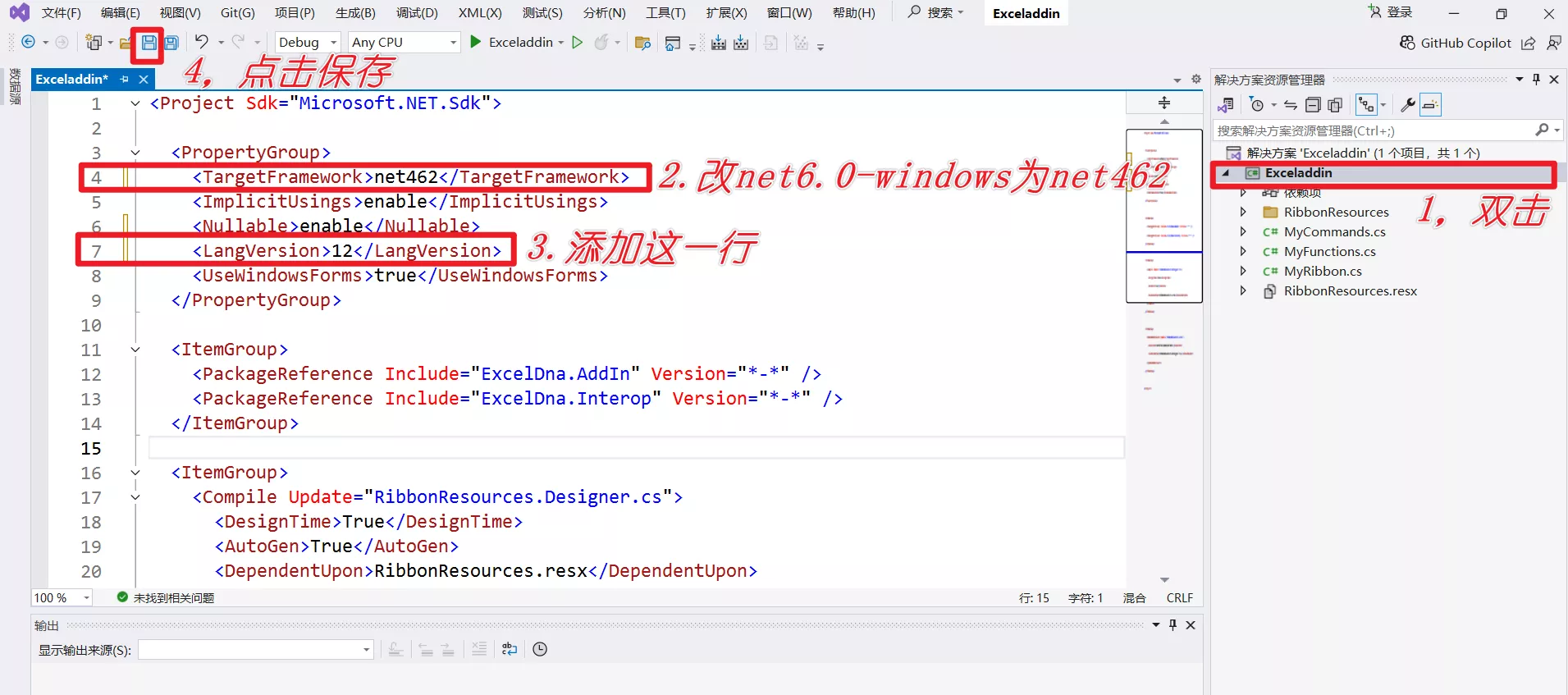This screenshot has height=695, width=1568.
Task: Click the Save file toolbar icon
Action: 149,43
